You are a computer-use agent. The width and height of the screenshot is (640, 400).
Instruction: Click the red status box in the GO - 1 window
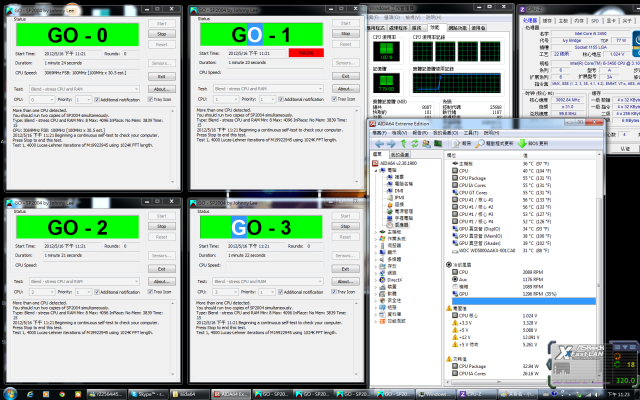point(306,53)
